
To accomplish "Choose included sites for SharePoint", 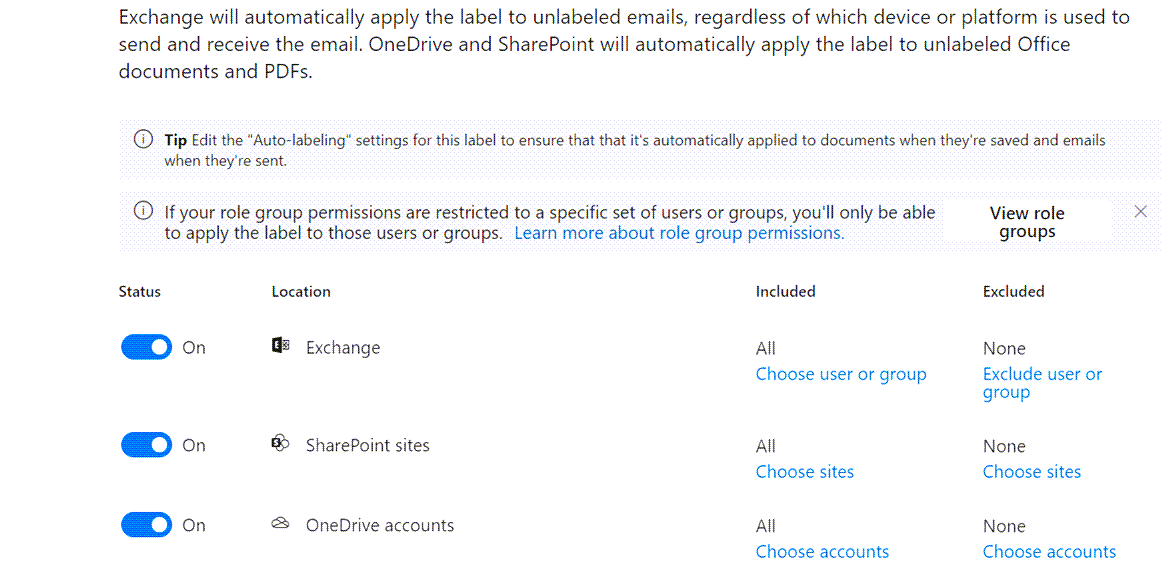I will pyautogui.click(x=805, y=472).
